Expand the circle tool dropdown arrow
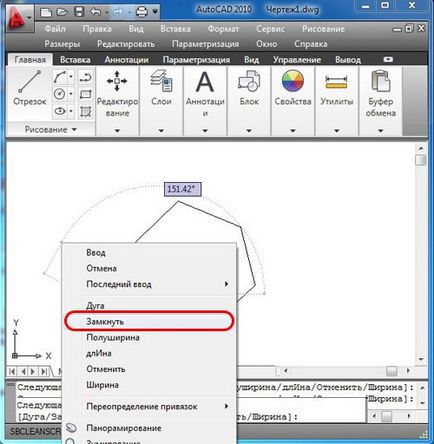The width and height of the screenshot is (434, 444). tap(71, 94)
